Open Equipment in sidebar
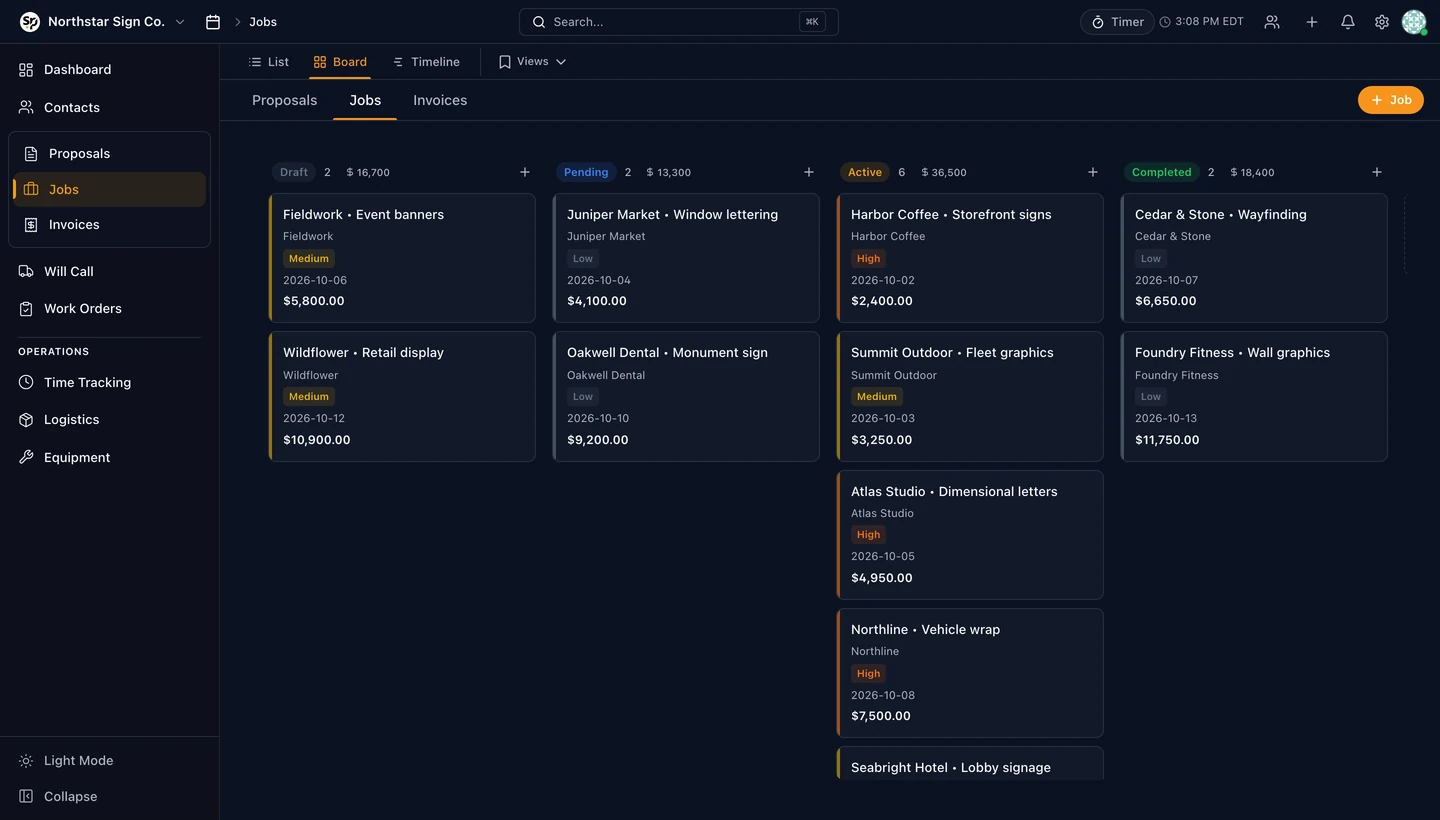Image resolution: width=1440 pixels, height=820 pixels. point(109,458)
